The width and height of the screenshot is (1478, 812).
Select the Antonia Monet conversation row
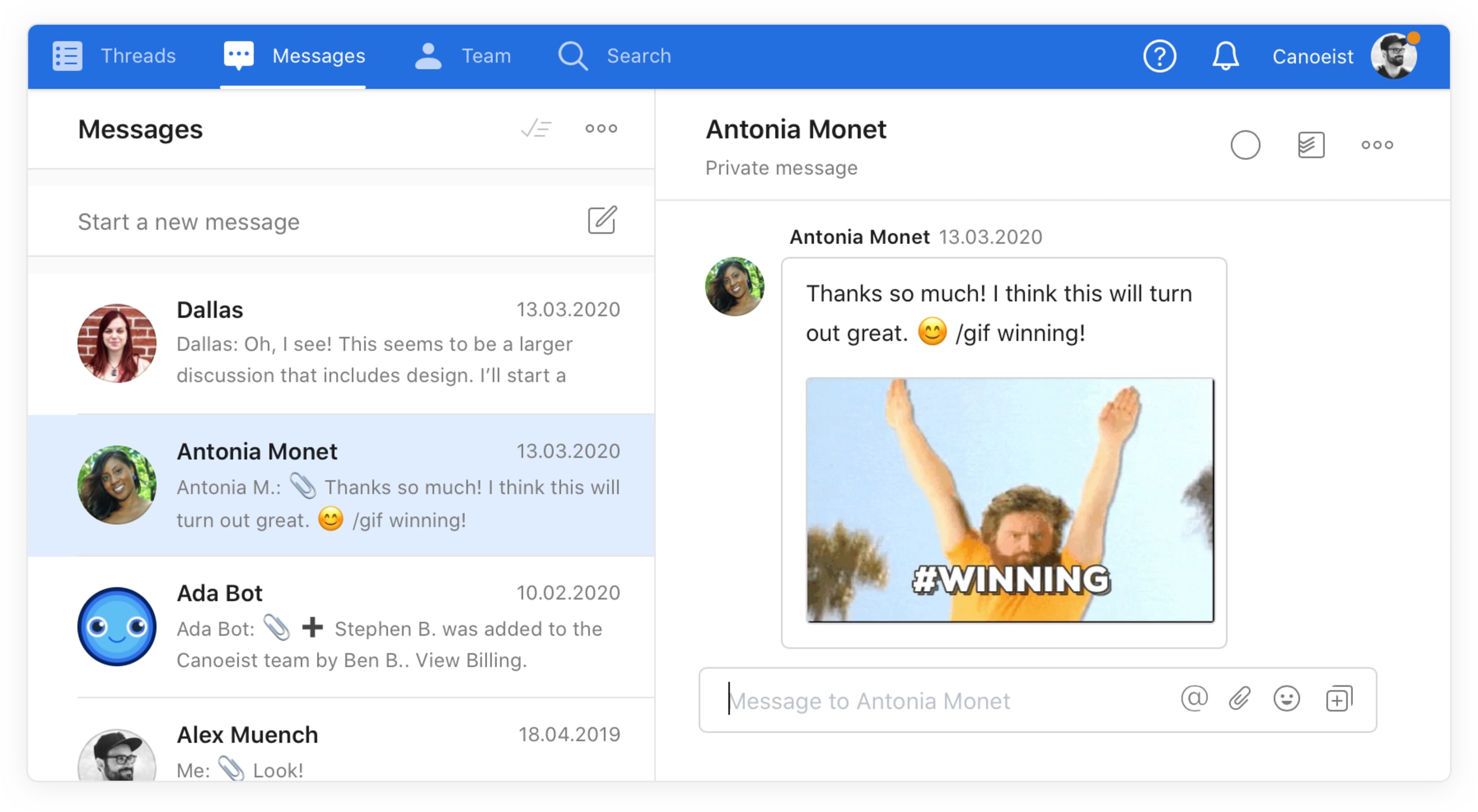[341, 485]
